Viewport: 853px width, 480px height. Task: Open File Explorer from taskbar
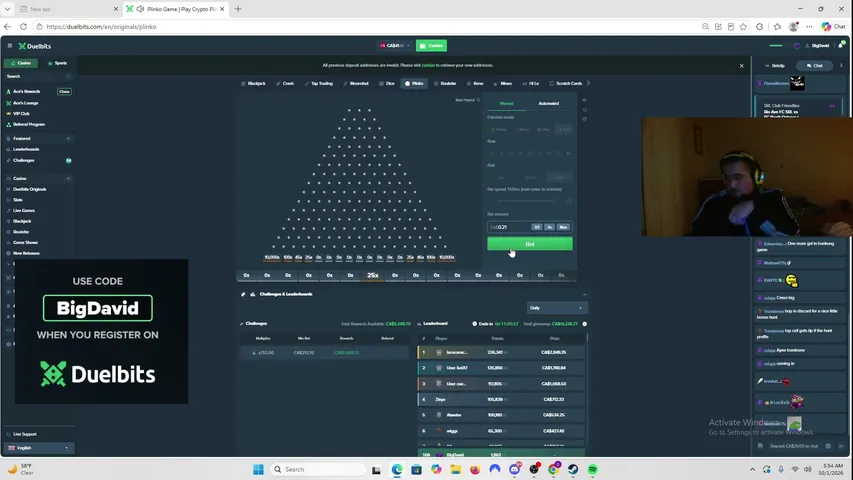[455, 469]
